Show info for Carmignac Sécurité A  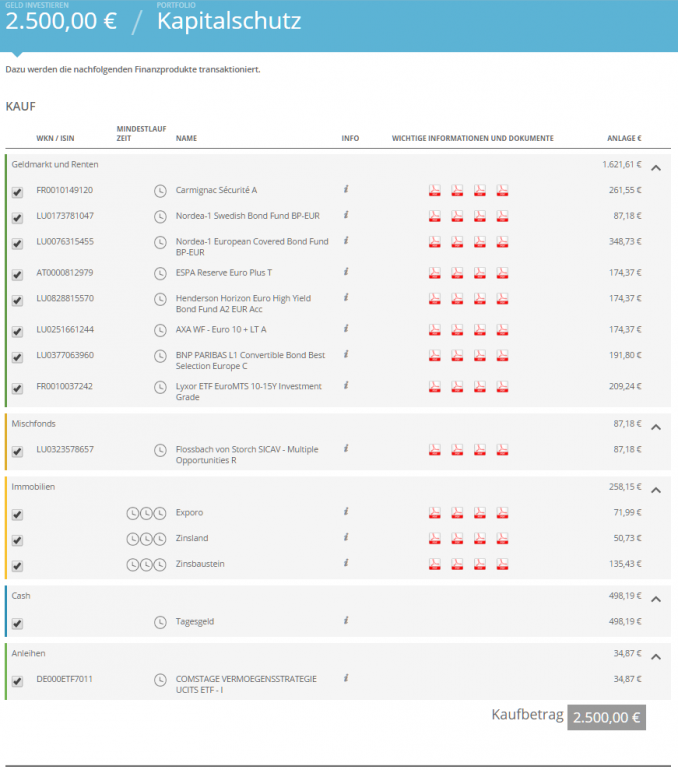(346, 189)
